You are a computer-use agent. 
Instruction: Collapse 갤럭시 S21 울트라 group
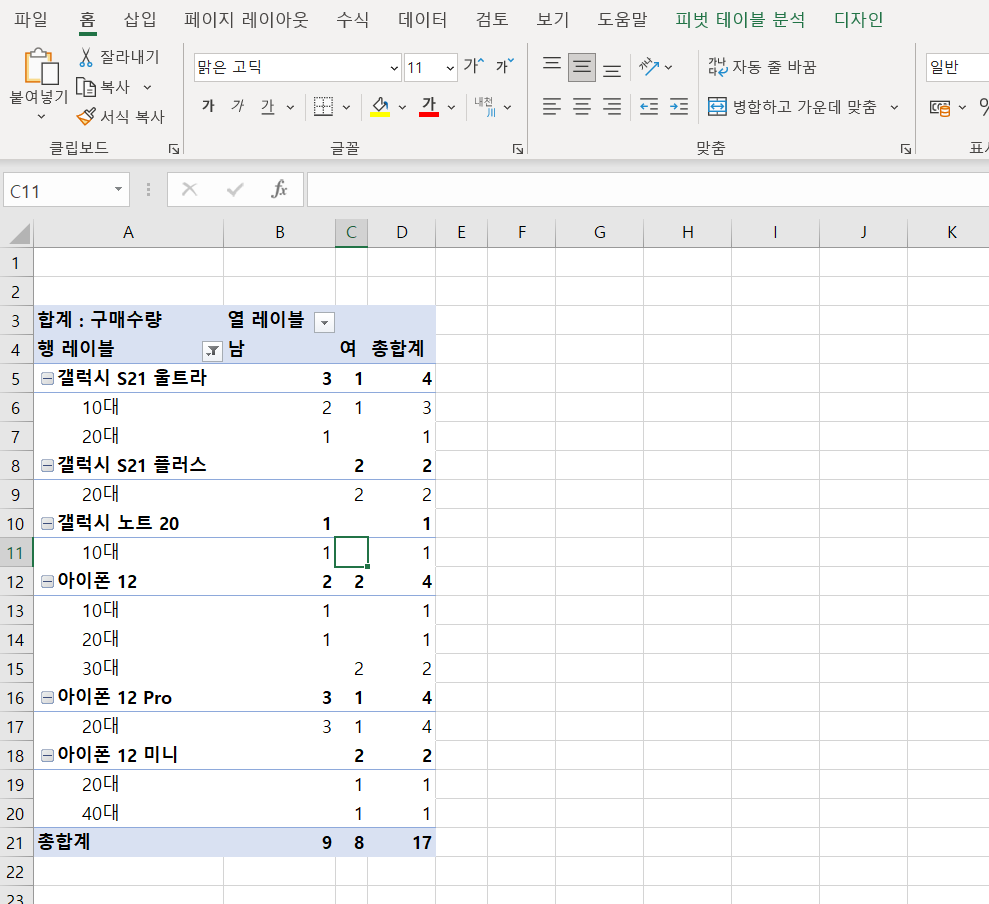[47, 379]
